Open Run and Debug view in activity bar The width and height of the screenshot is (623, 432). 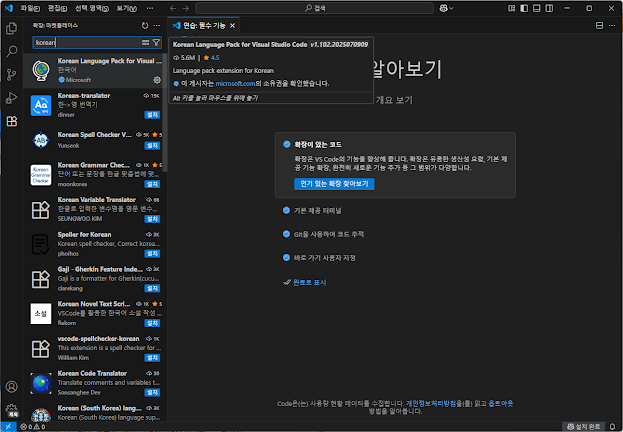pos(12,98)
